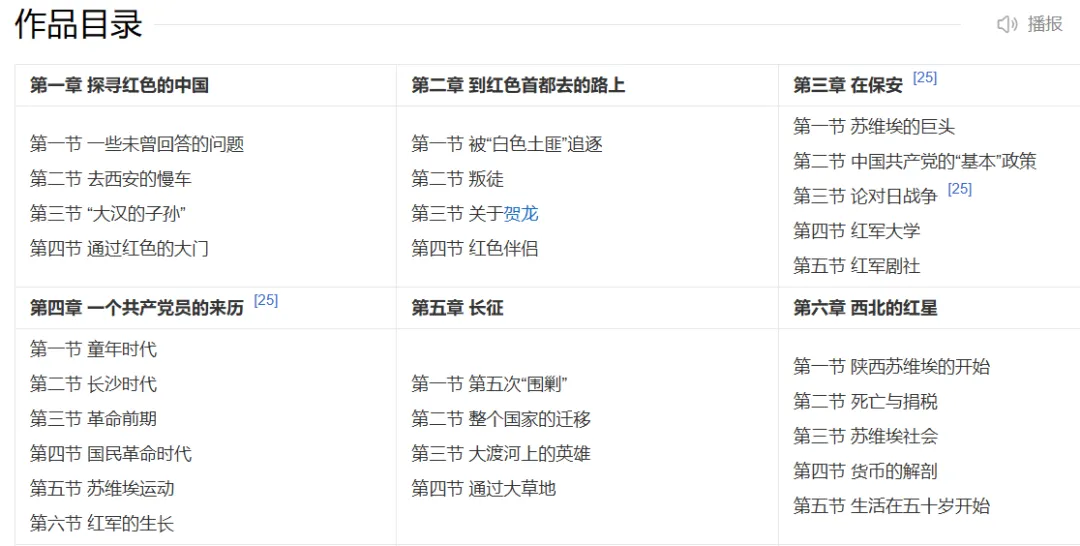Click the 播报 read-aloud label
The width and height of the screenshot is (1080, 546).
tap(1045, 24)
